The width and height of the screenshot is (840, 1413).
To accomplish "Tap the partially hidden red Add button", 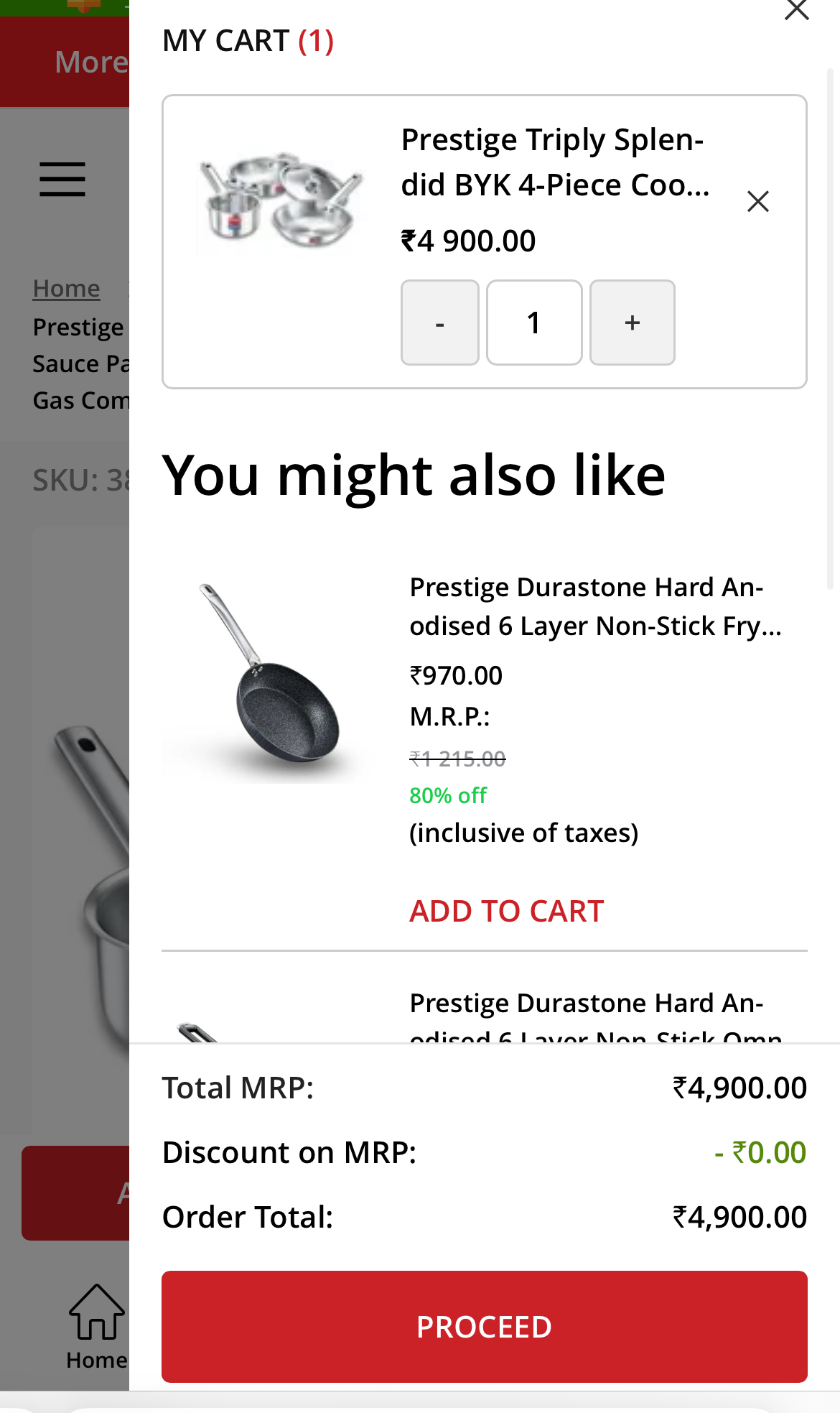I will pos(76,1192).
